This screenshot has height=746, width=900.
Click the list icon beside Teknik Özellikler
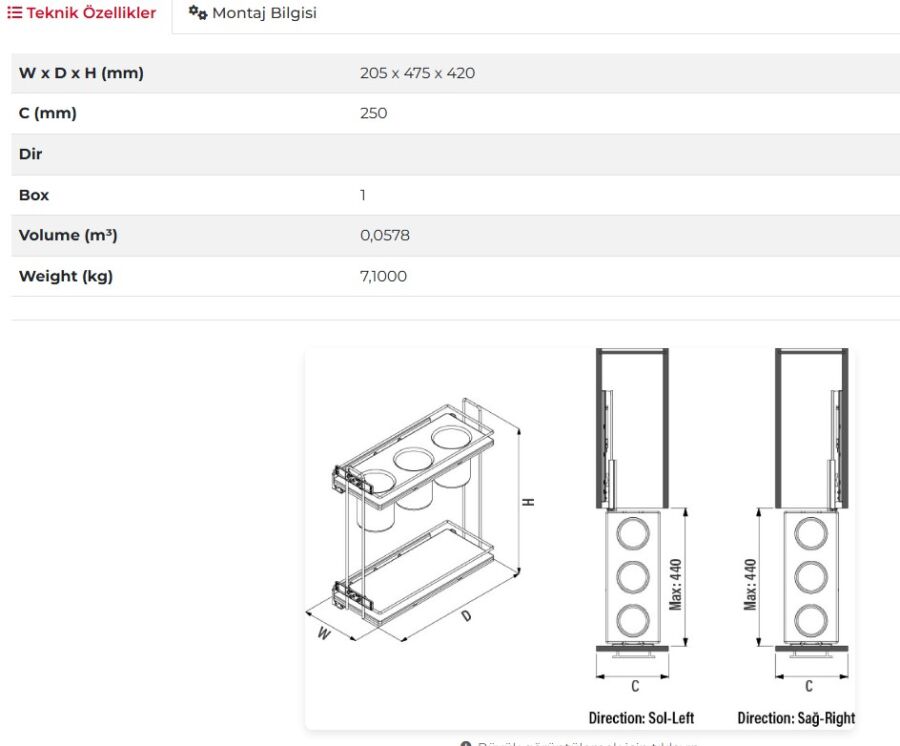[15, 13]
